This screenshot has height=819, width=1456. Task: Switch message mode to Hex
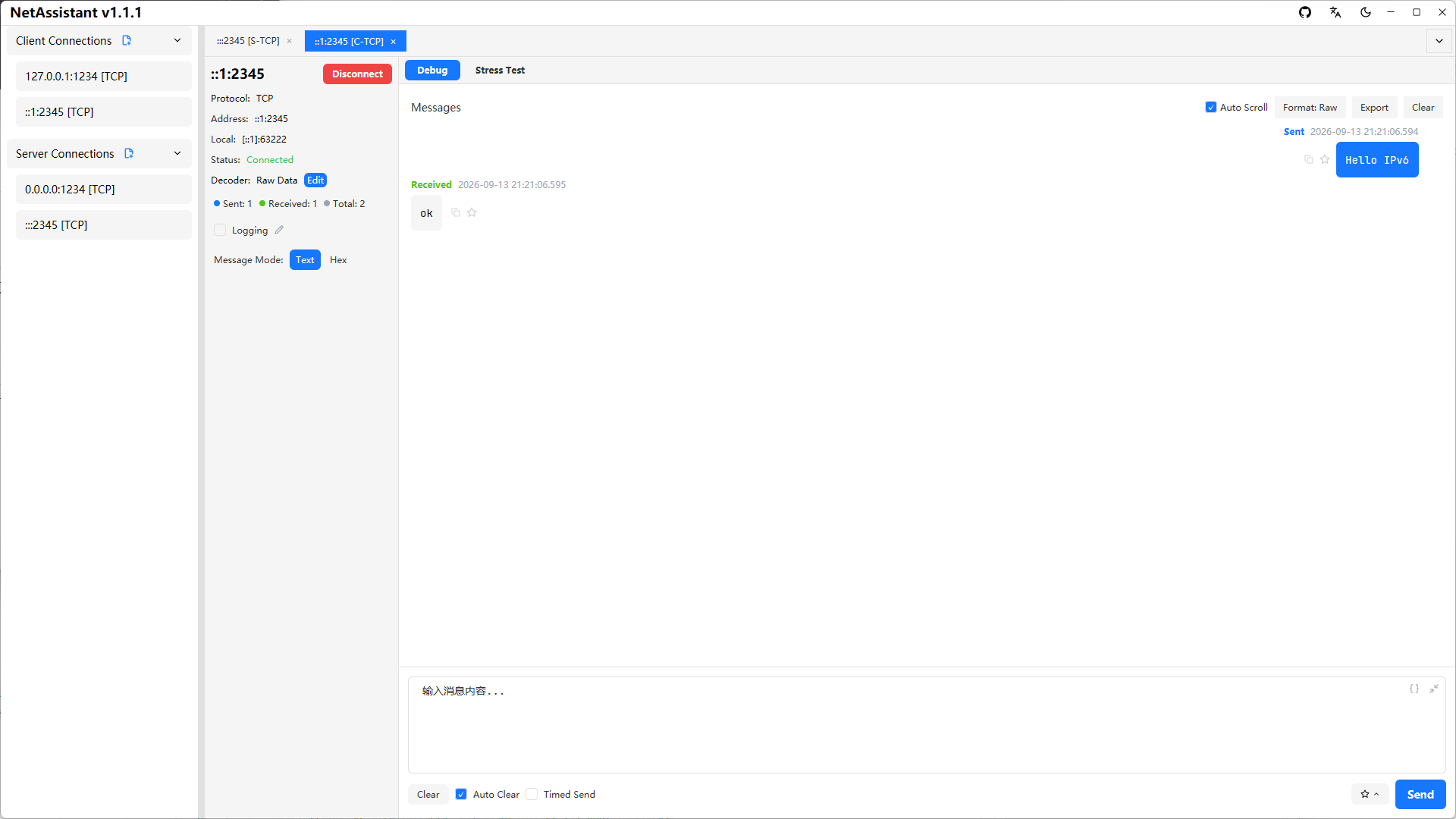pos(338,259)
